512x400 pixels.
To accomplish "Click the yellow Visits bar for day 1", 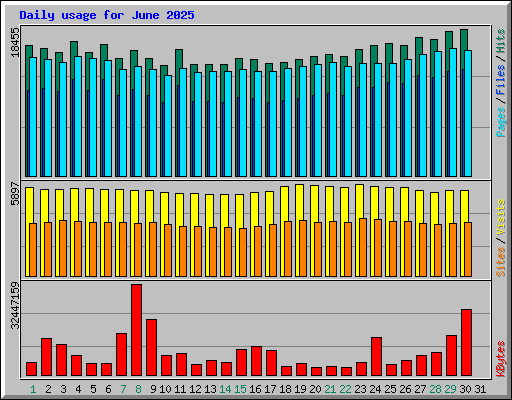I will pos(29,205).
